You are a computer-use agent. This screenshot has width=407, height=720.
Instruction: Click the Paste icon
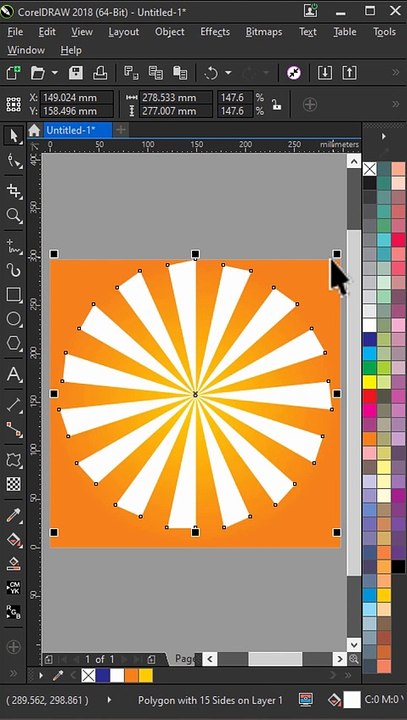(180, 73)
